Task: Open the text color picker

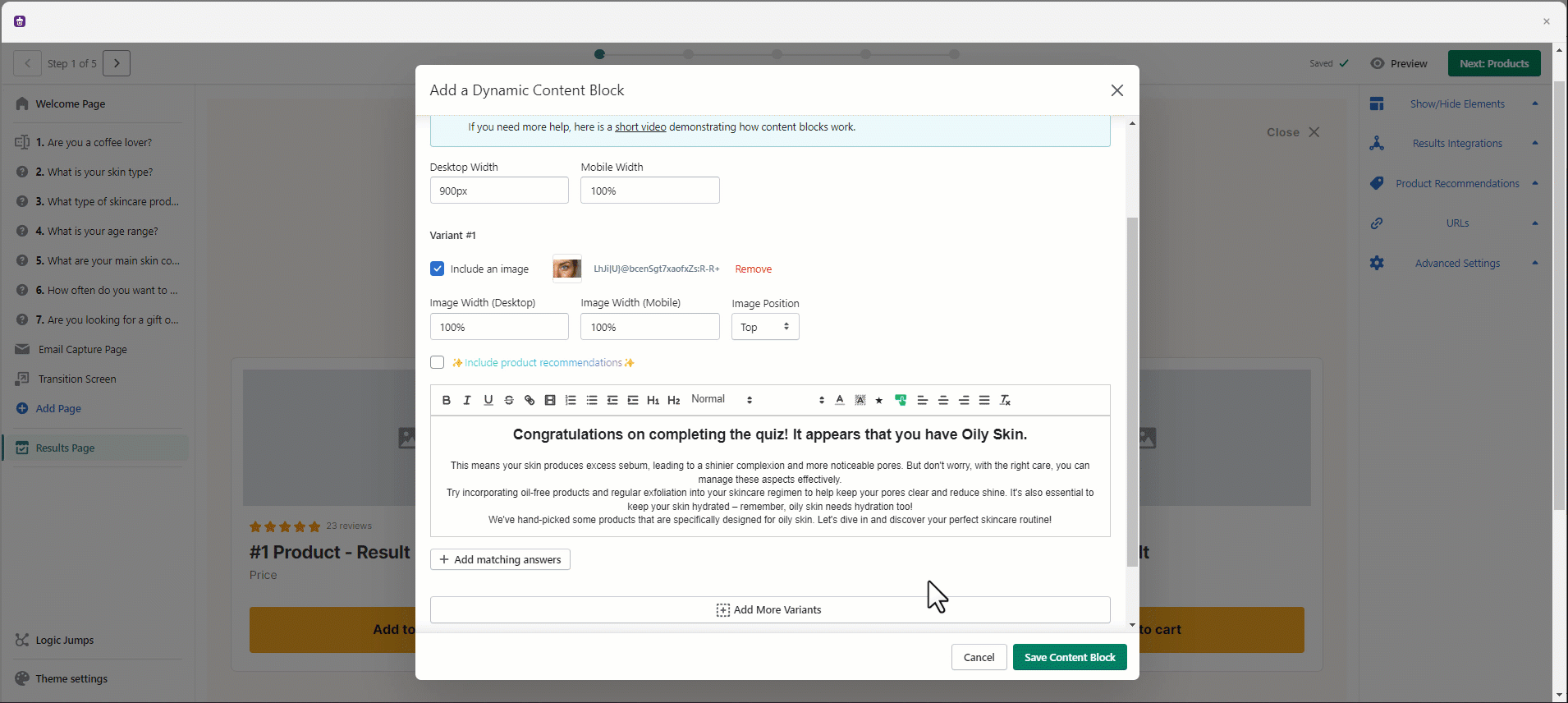Action: 840,400
